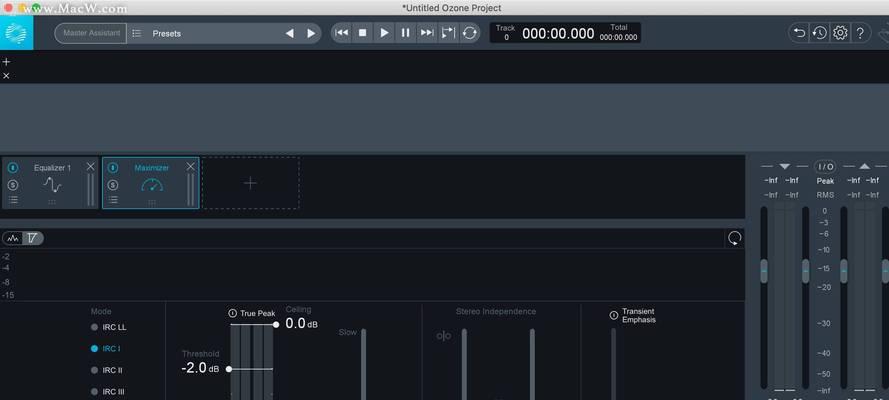
Task: Click the left output gain fader handle
Action: click(x=844, y=271)
